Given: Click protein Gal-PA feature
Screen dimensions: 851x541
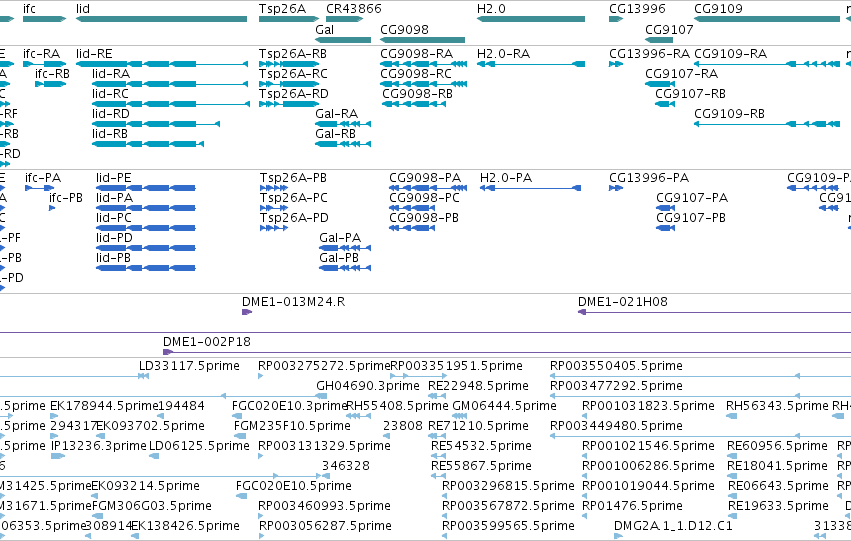Looking at the screenshot, I should point(345,249).
